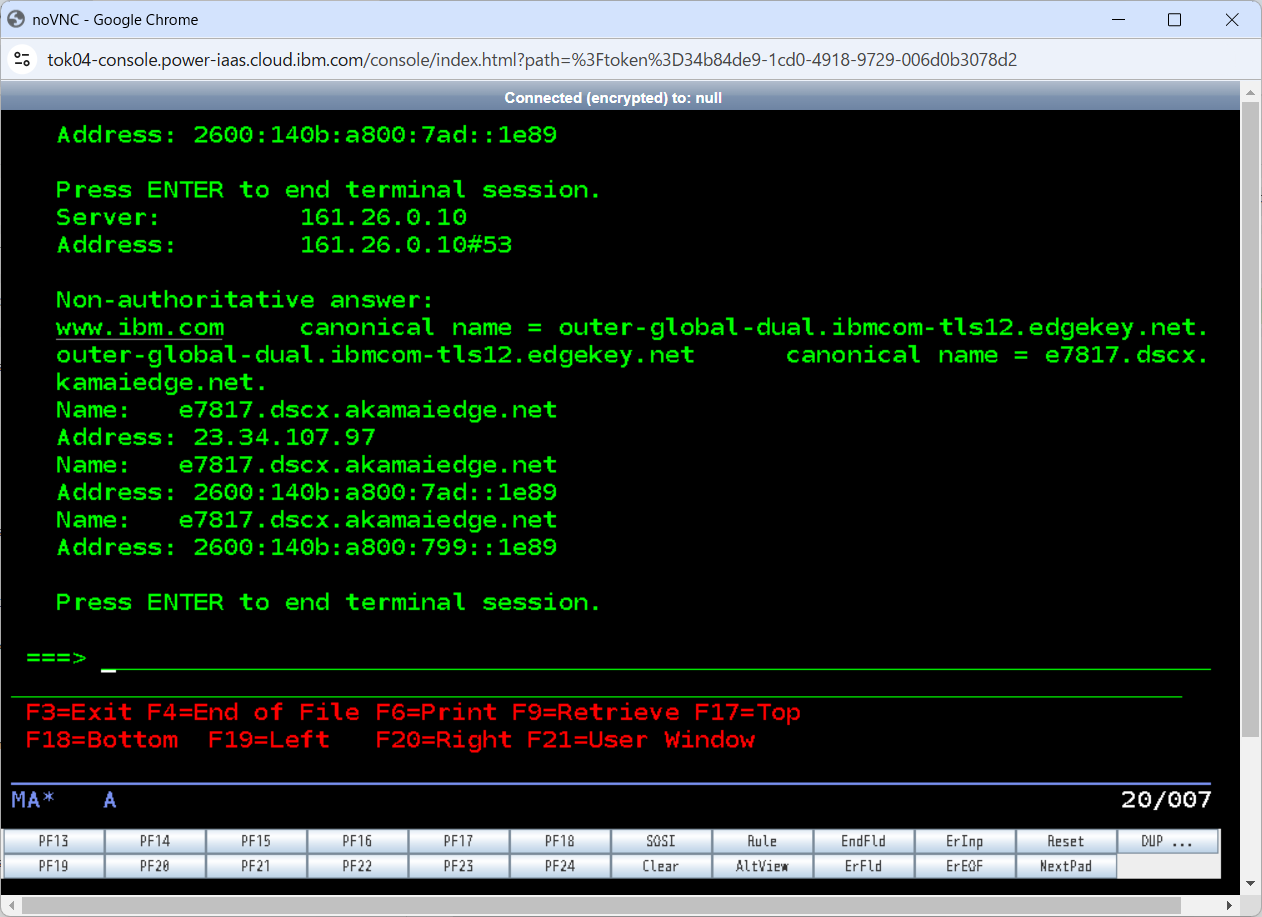Click the Reset keypad button
The width and height of the screenshot is (1262, 917).
[x=1065, y=841]
